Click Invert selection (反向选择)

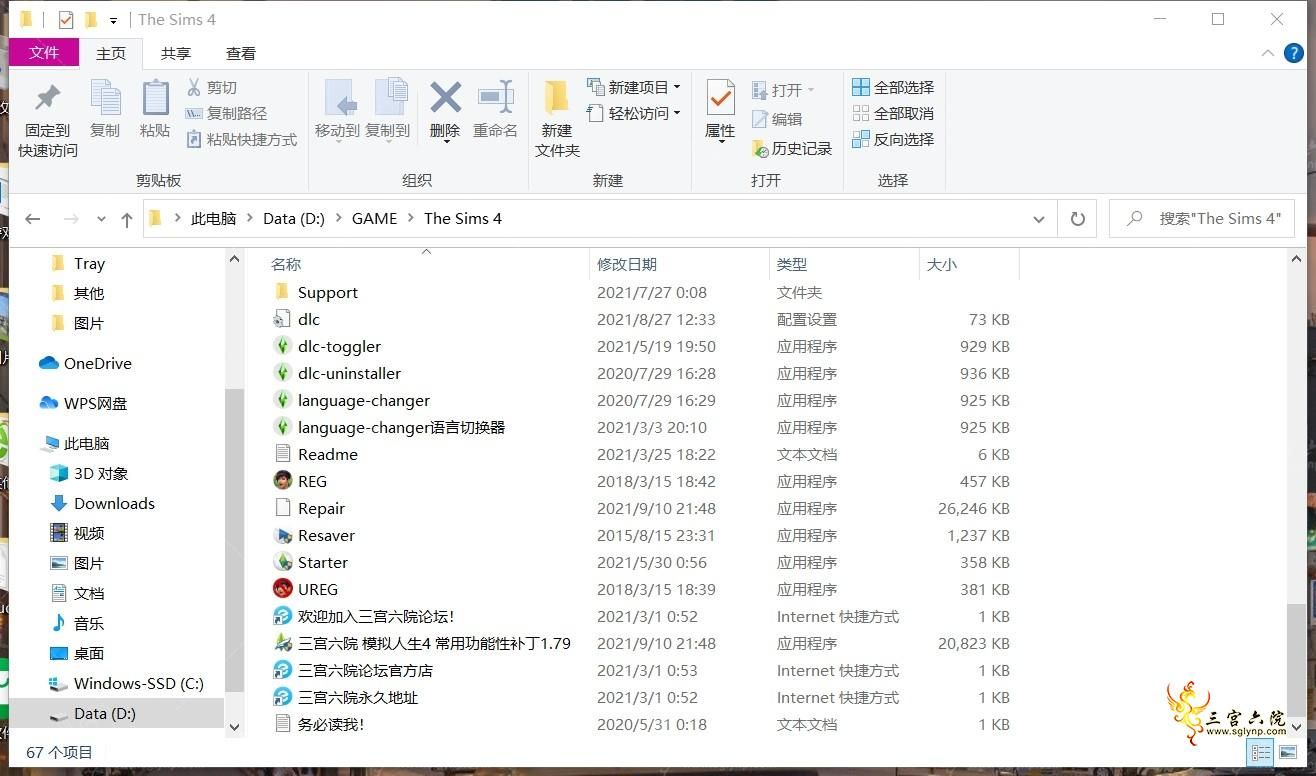893,139
